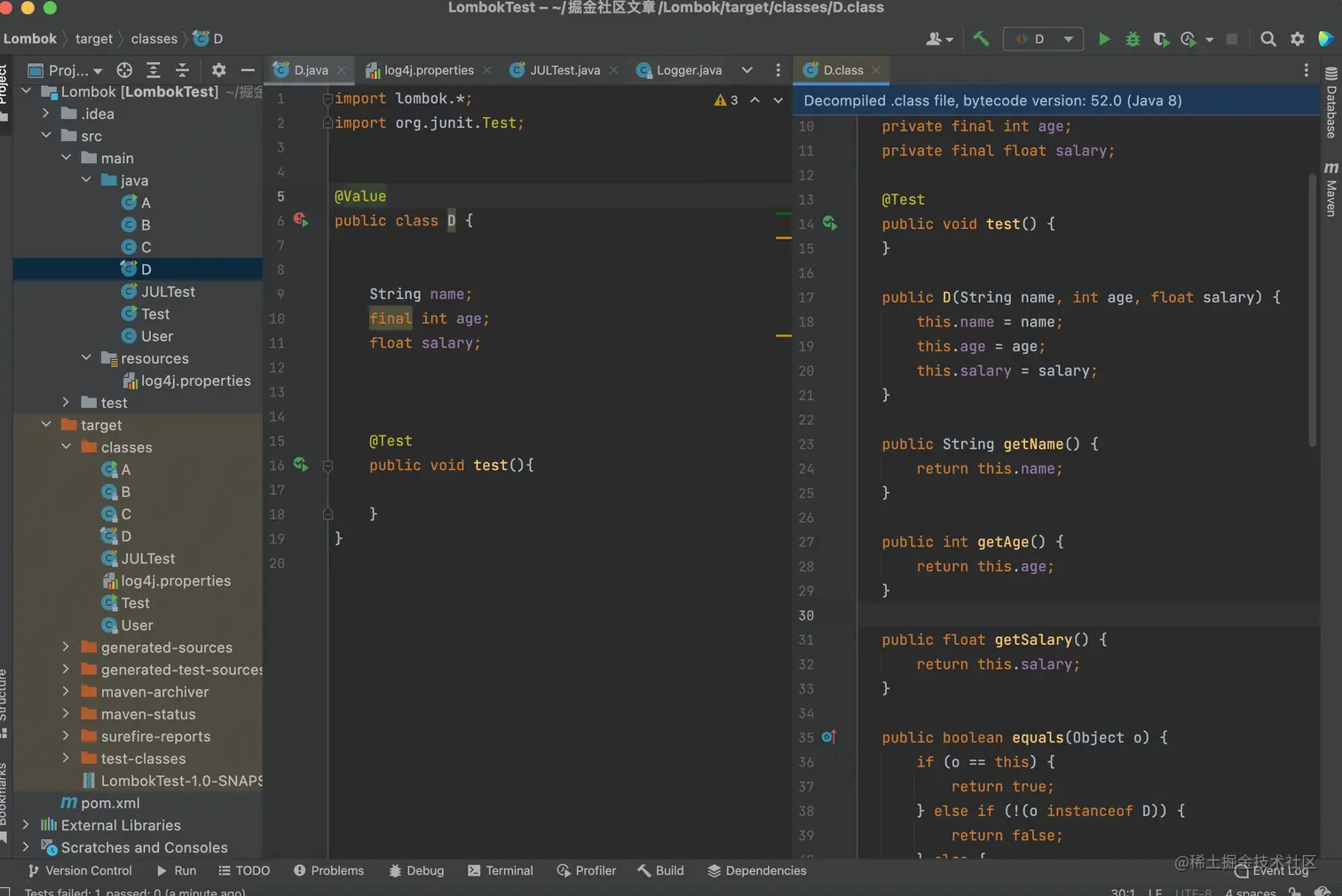
Task: Click the green Run button in toolbar
Action: (1104, 39)
